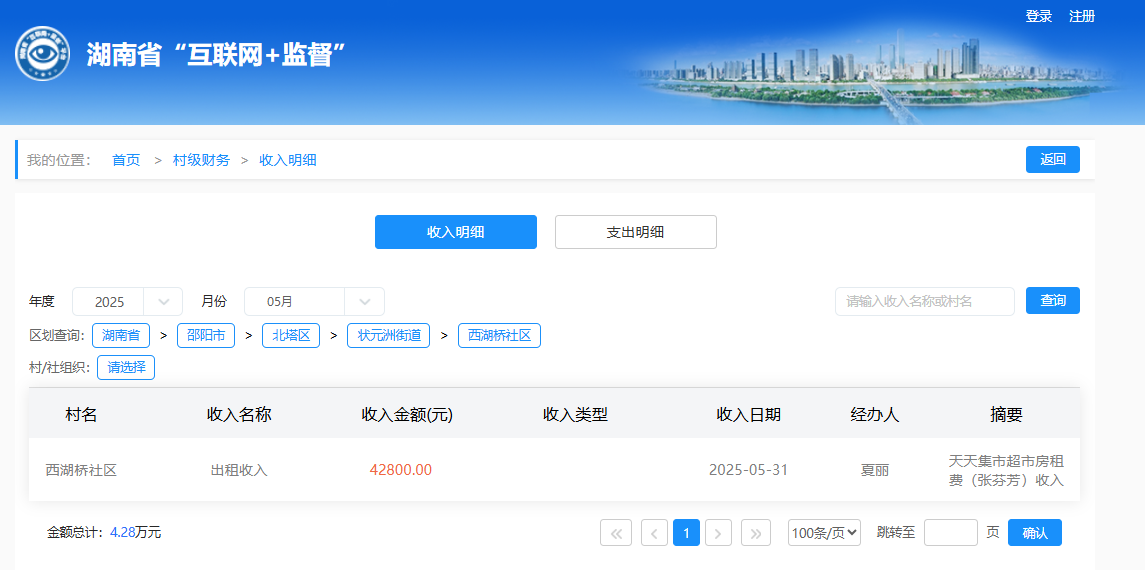
Task: Click the 金额总计 4.28万元 total
Action: (104, 533)
